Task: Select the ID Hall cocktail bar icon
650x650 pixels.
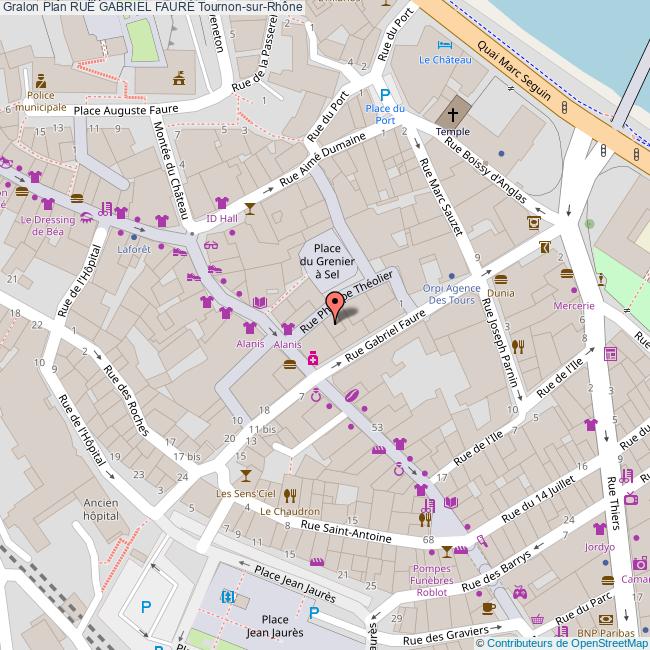Action: pos(249,208)
